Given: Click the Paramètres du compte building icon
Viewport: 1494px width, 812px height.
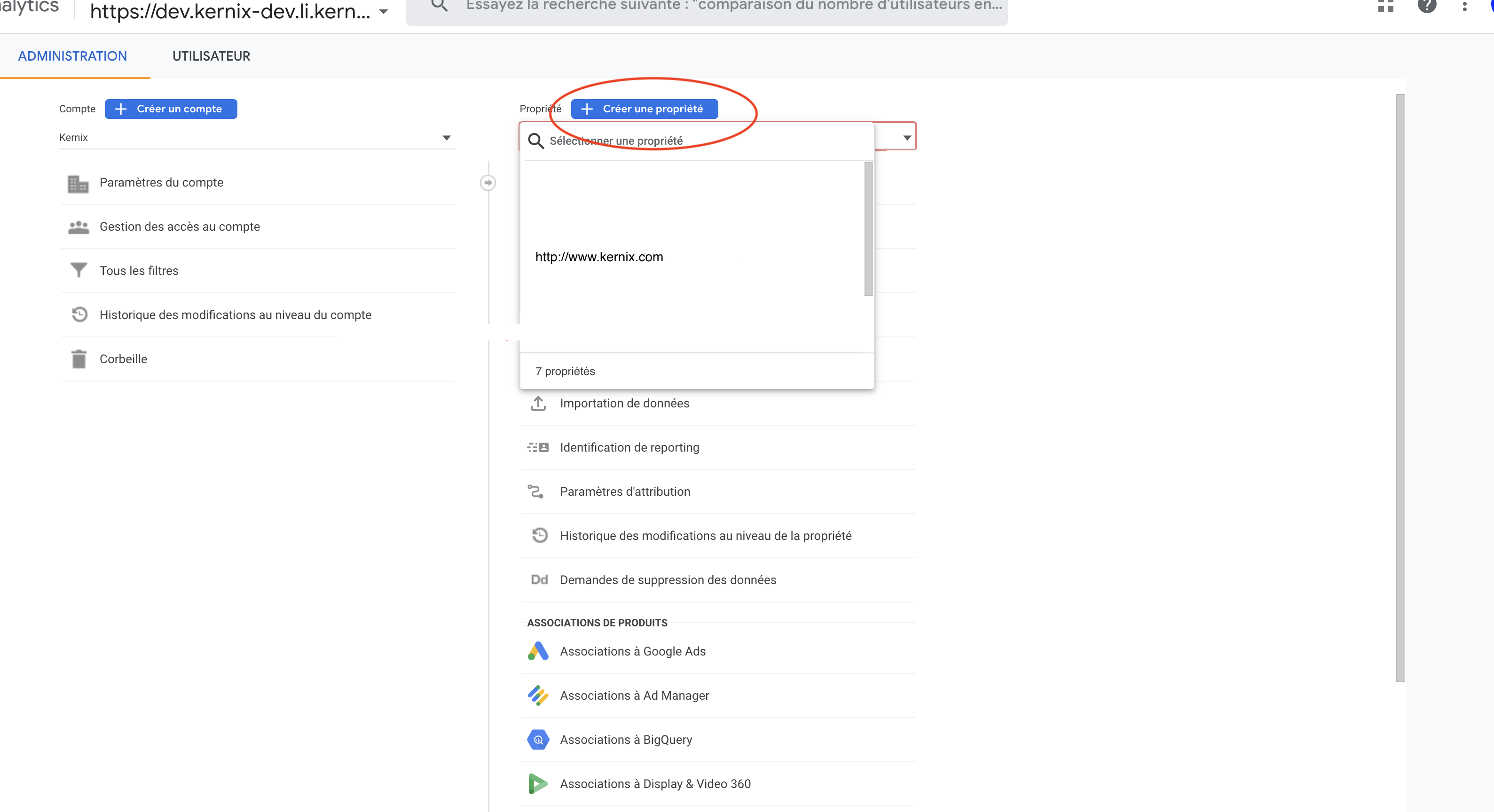Looking at the screenshot, I should (x=79, y=183).
